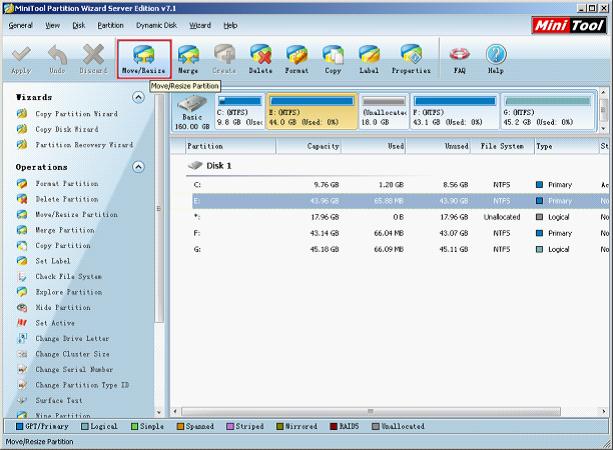Viewport: 613px width, 450px height.
Task: Open the Wizard menu
Action: click(200, 25)
